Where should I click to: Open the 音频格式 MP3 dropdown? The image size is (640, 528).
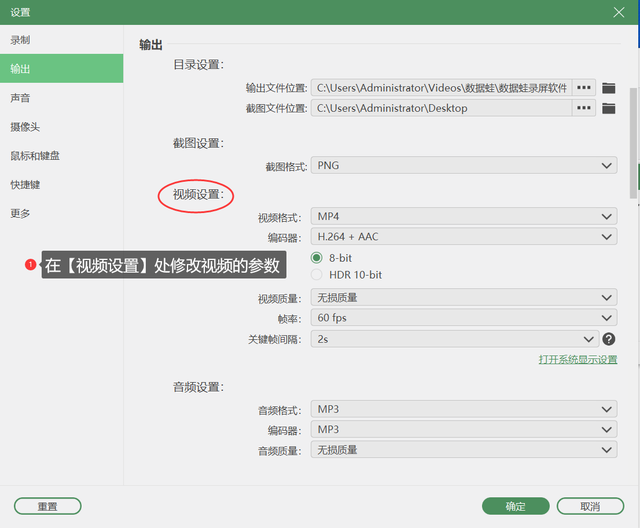[464, 409]
